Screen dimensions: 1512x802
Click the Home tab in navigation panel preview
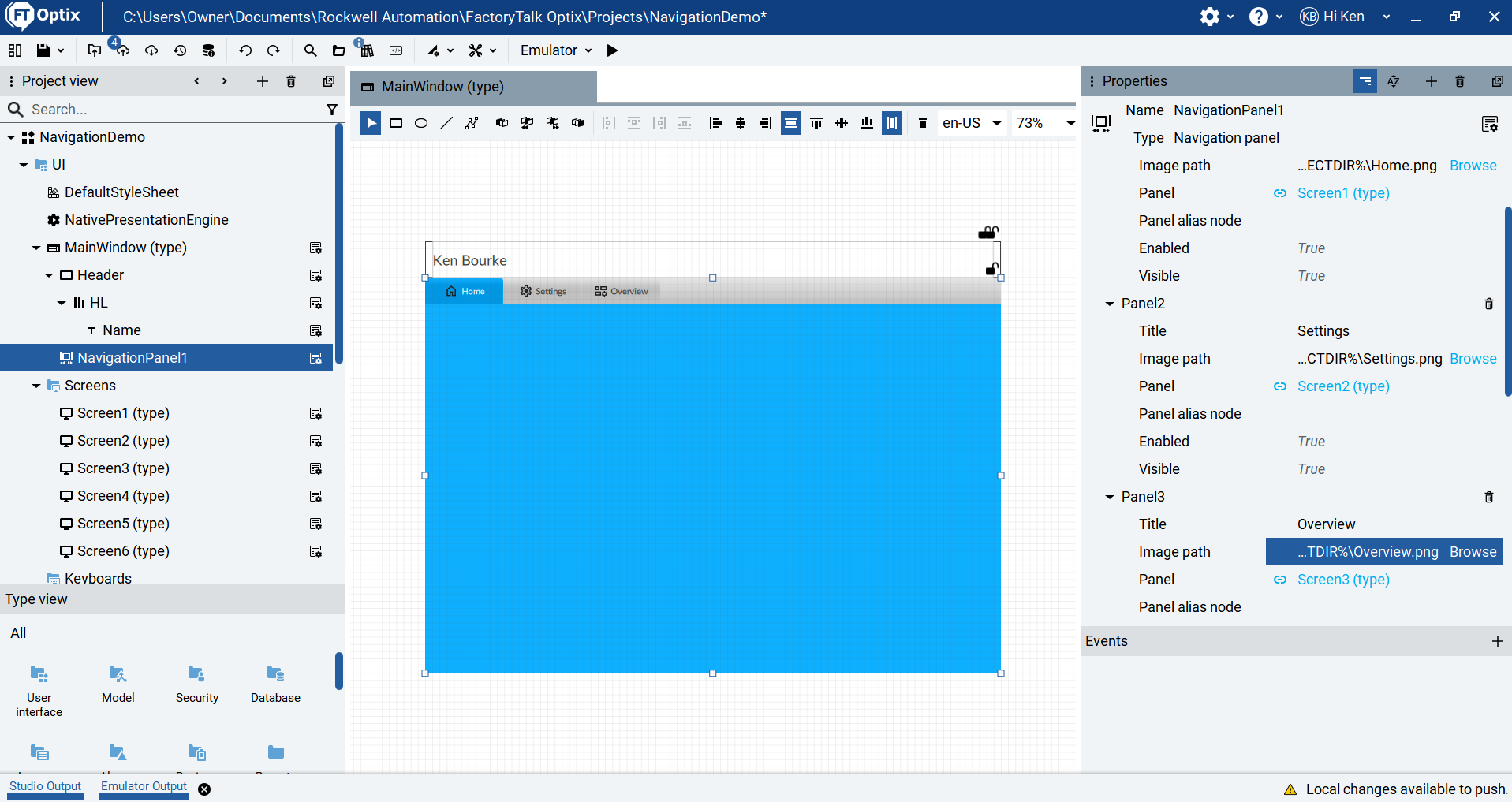coord(465,292)
